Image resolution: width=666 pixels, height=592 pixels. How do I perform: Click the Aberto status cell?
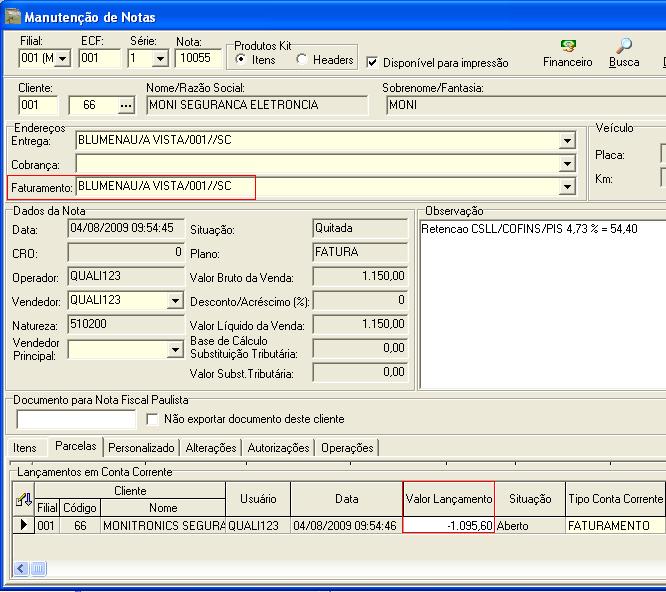(x=531, y=526)
